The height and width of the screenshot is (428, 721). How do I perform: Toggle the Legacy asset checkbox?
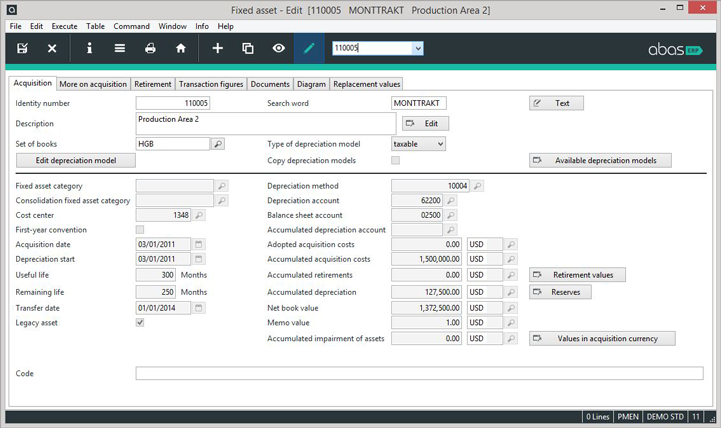[x=140, y=322]
